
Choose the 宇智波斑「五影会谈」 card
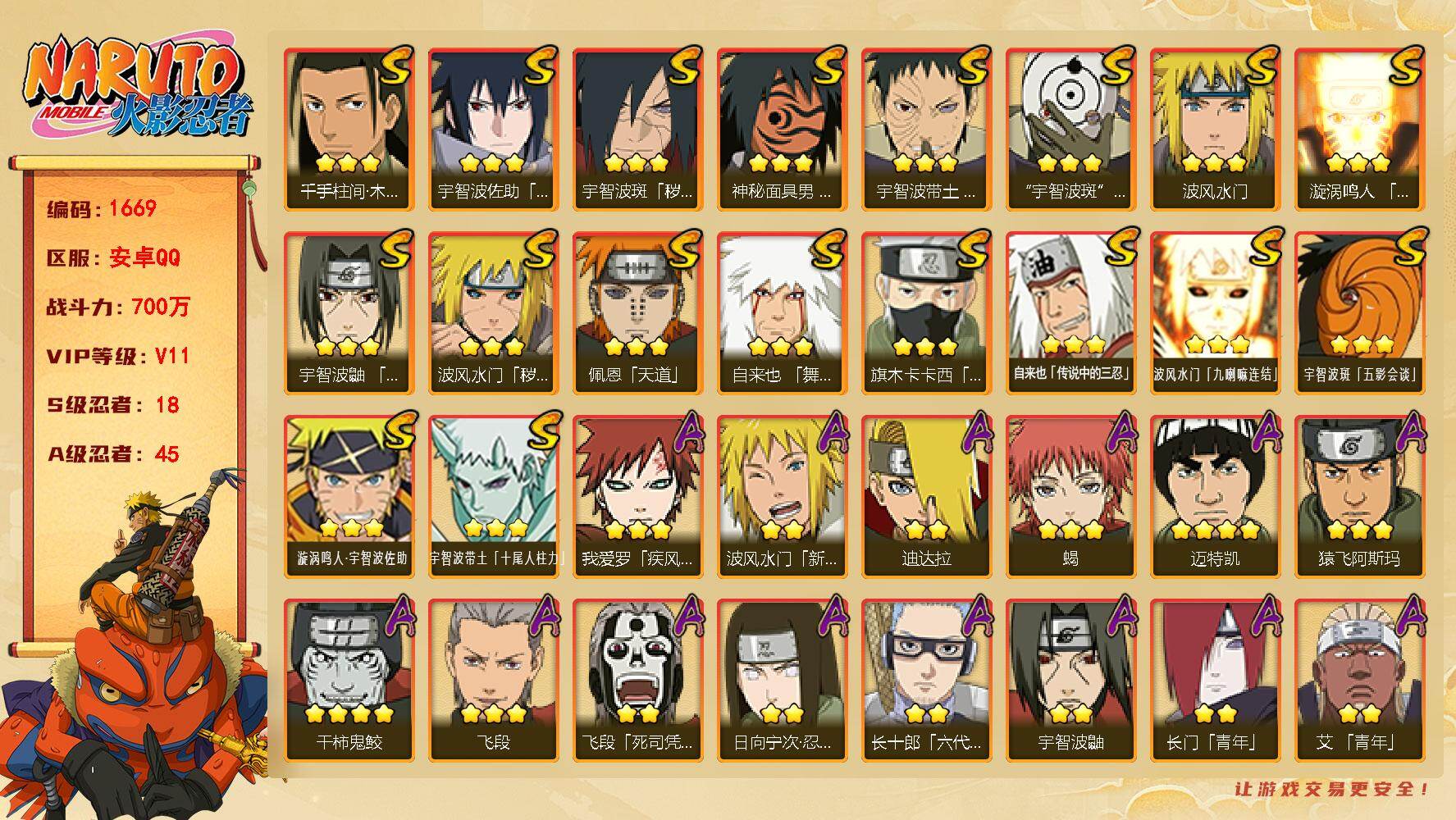[1358, 312]
